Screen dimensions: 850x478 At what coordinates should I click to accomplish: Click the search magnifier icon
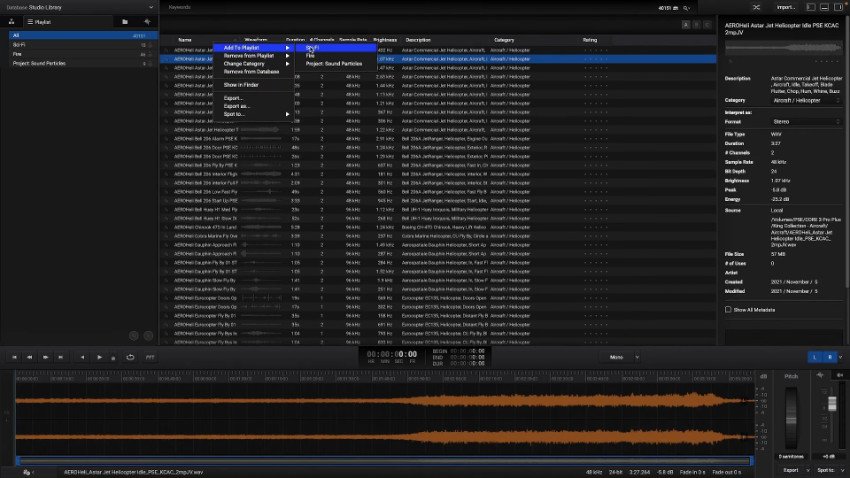tap(686, 8)
